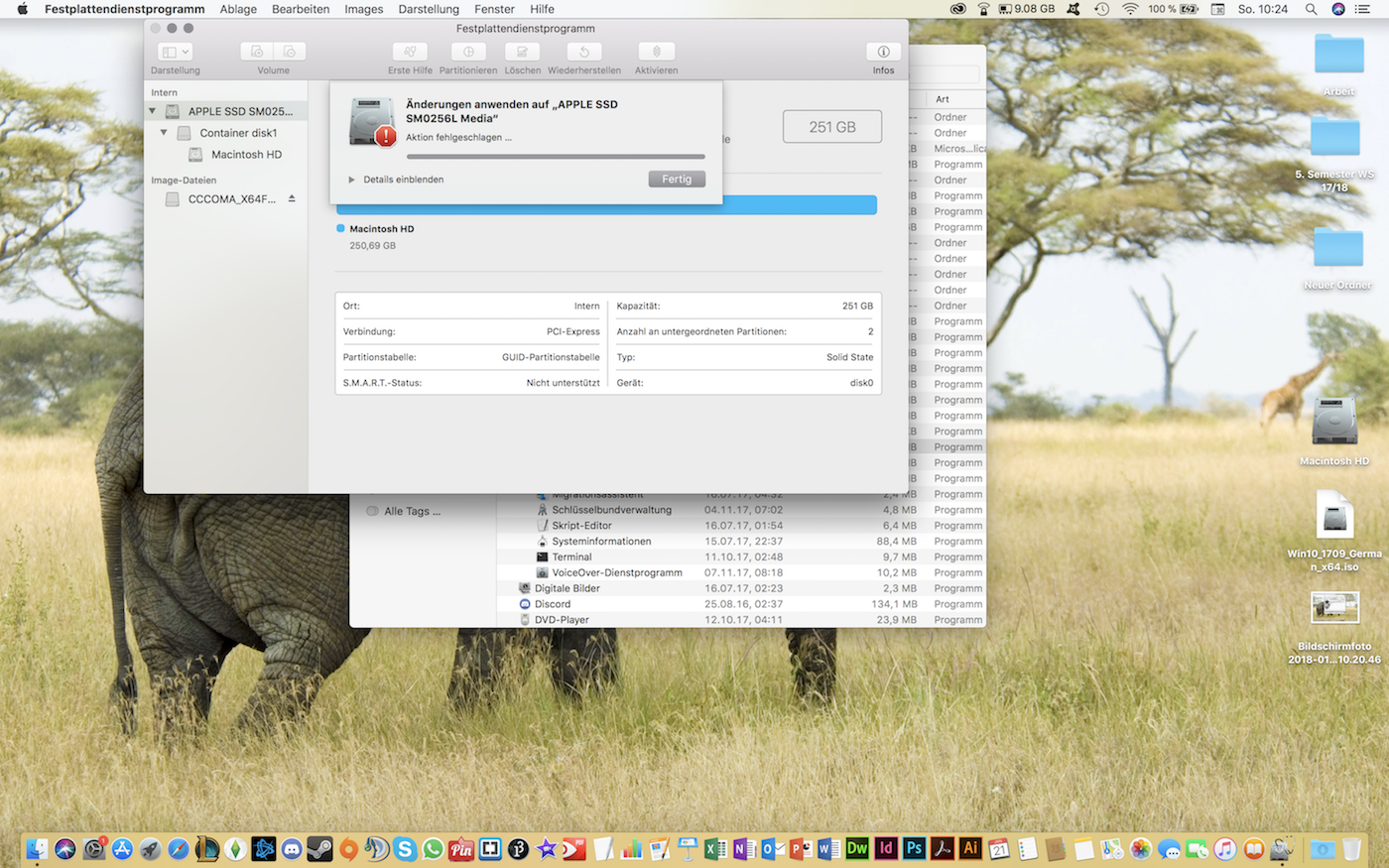Collapse the APPLE SSD tree node

click(x=153, y=111)
